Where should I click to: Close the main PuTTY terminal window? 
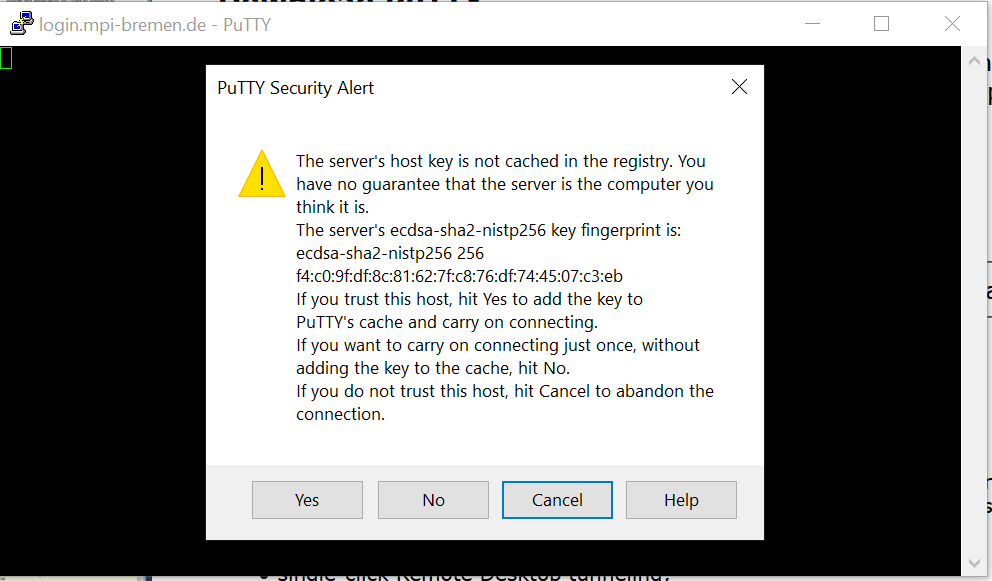point(952,24)
